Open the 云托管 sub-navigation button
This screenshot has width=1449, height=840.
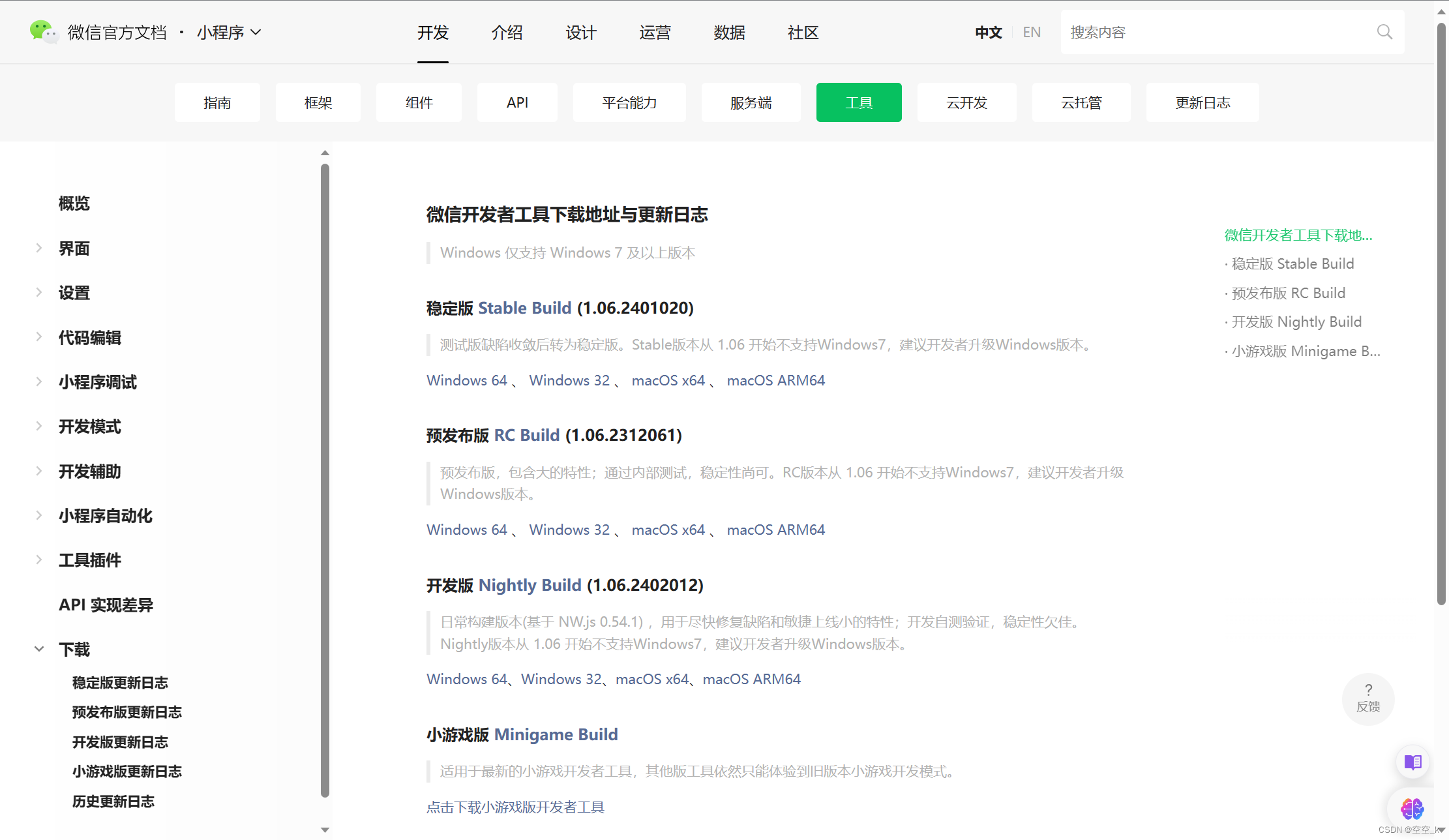(1081, 102)
